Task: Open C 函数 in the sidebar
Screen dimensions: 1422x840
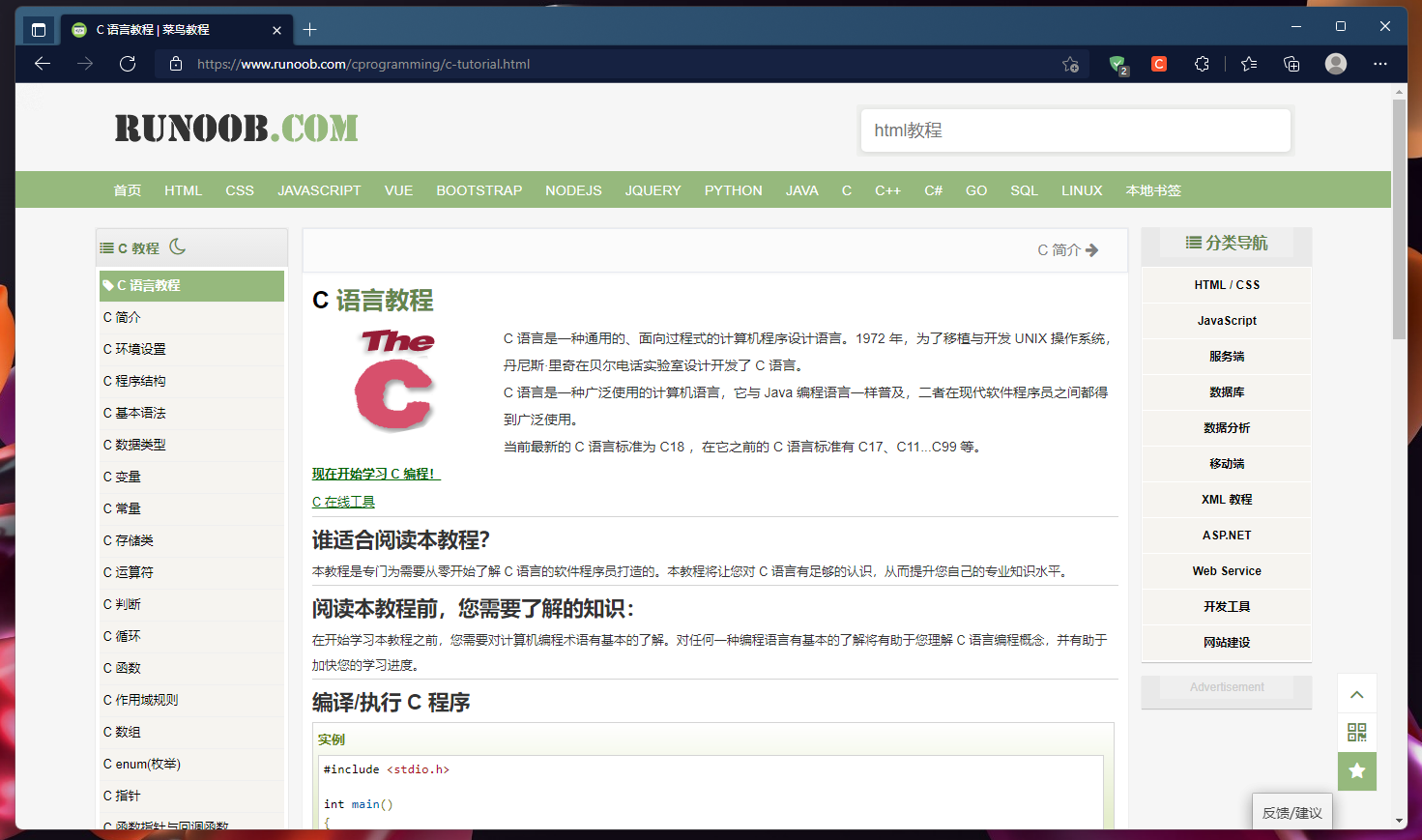Action: point(191,668)
